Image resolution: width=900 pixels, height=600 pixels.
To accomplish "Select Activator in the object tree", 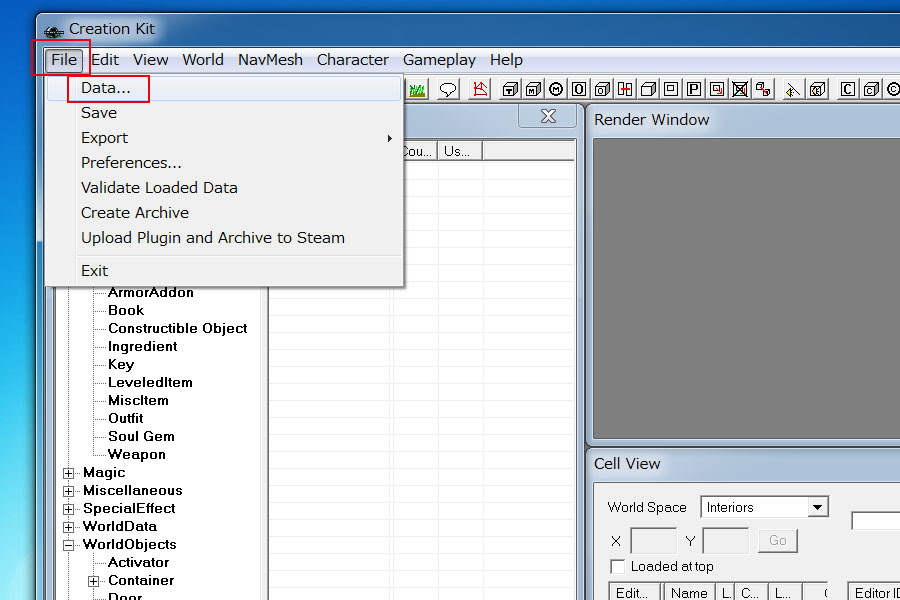I will pyautogui.click(x=138, y=562).
